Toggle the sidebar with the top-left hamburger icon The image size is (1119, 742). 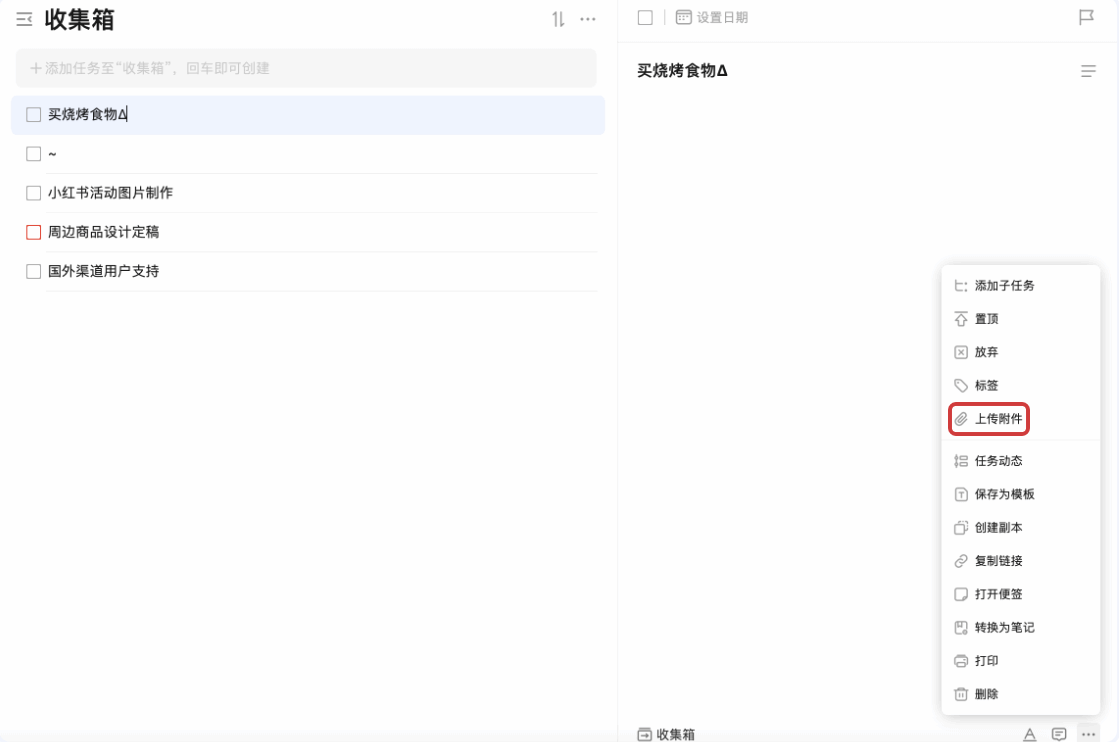pyautogui.click(x=24, y=20)
